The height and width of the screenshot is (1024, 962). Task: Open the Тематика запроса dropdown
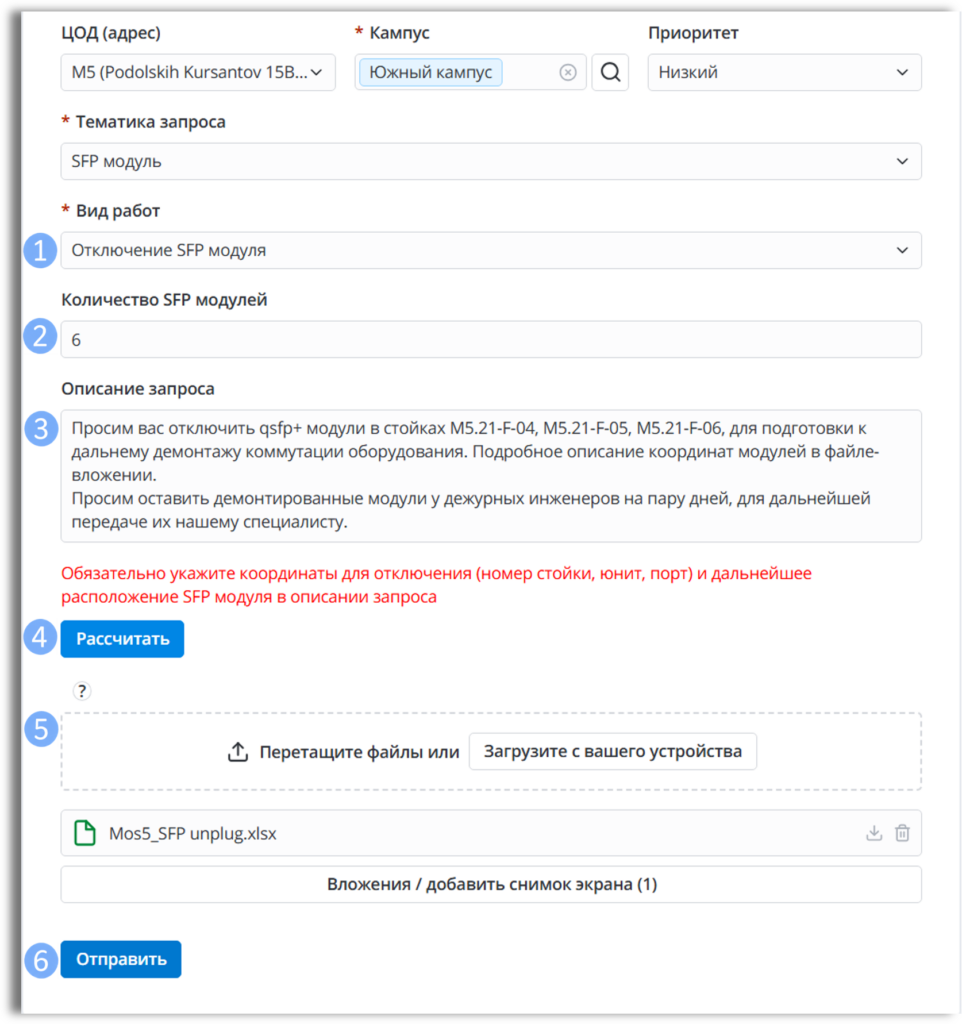(x=491, y=161)
